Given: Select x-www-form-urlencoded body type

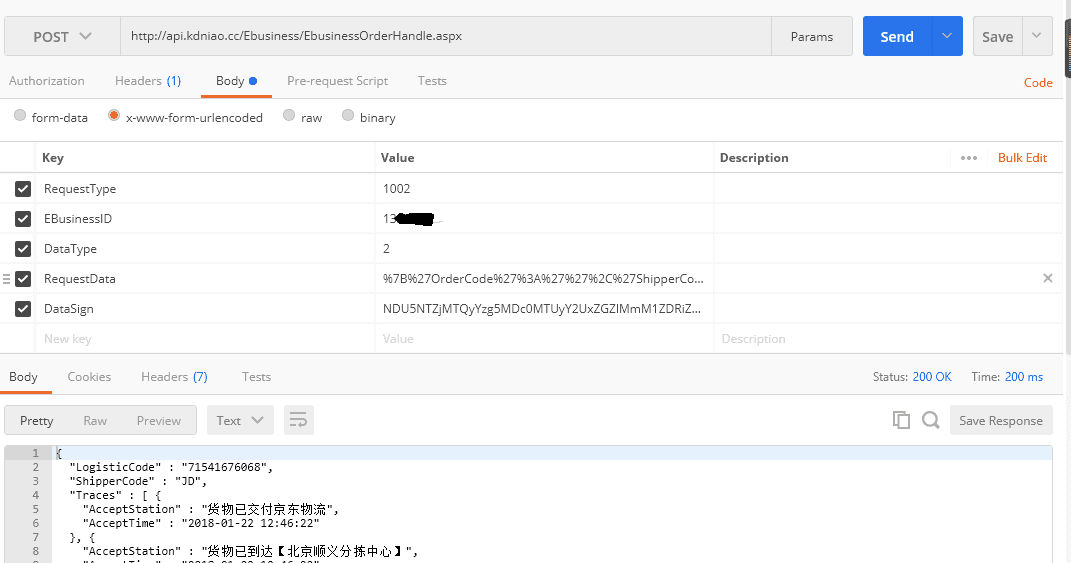Looking at the screenshot, I should pos(114,115).
